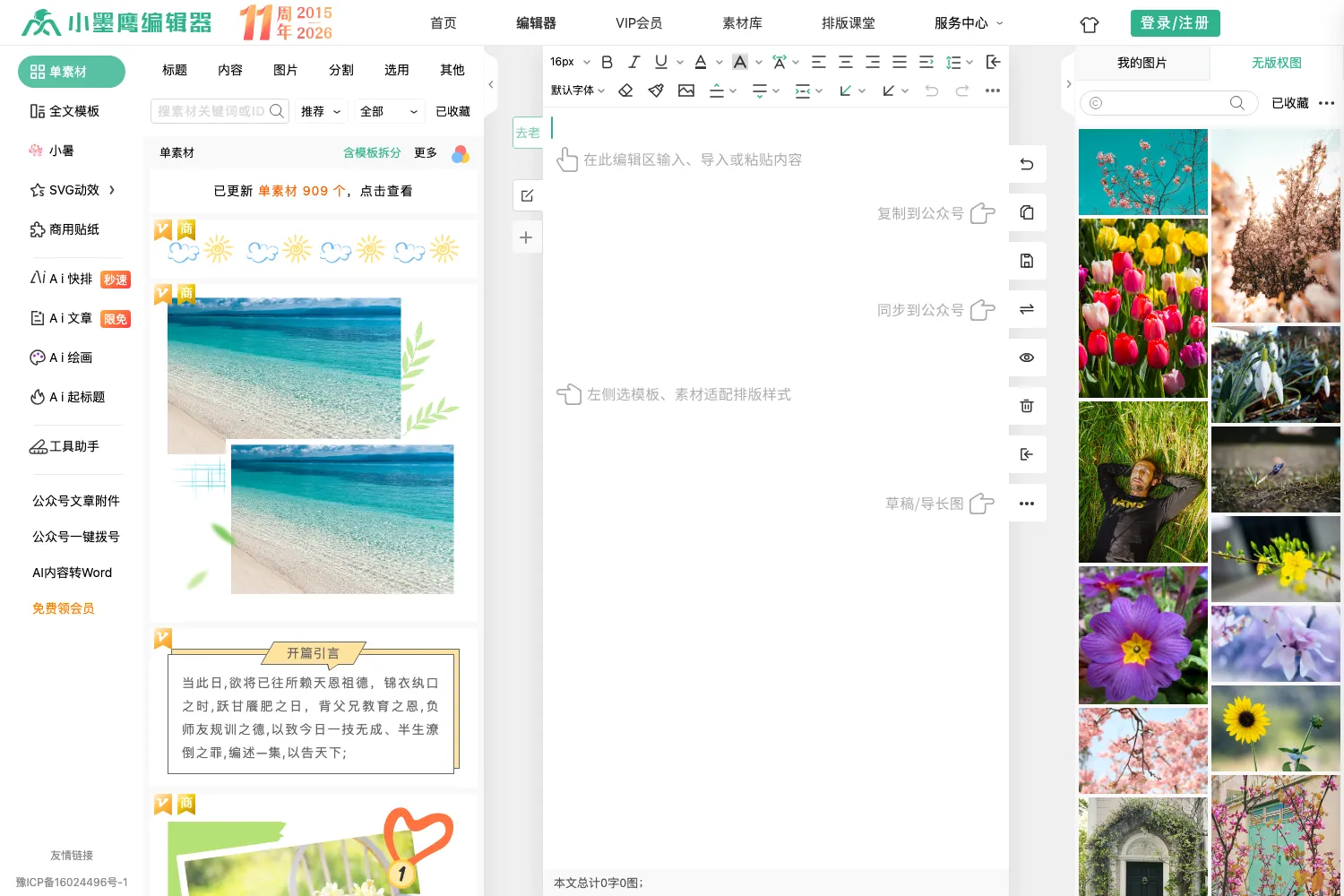Open the 免费领会员 link
Viewport: 1344px width, 896px height.
tap(63, 608)
